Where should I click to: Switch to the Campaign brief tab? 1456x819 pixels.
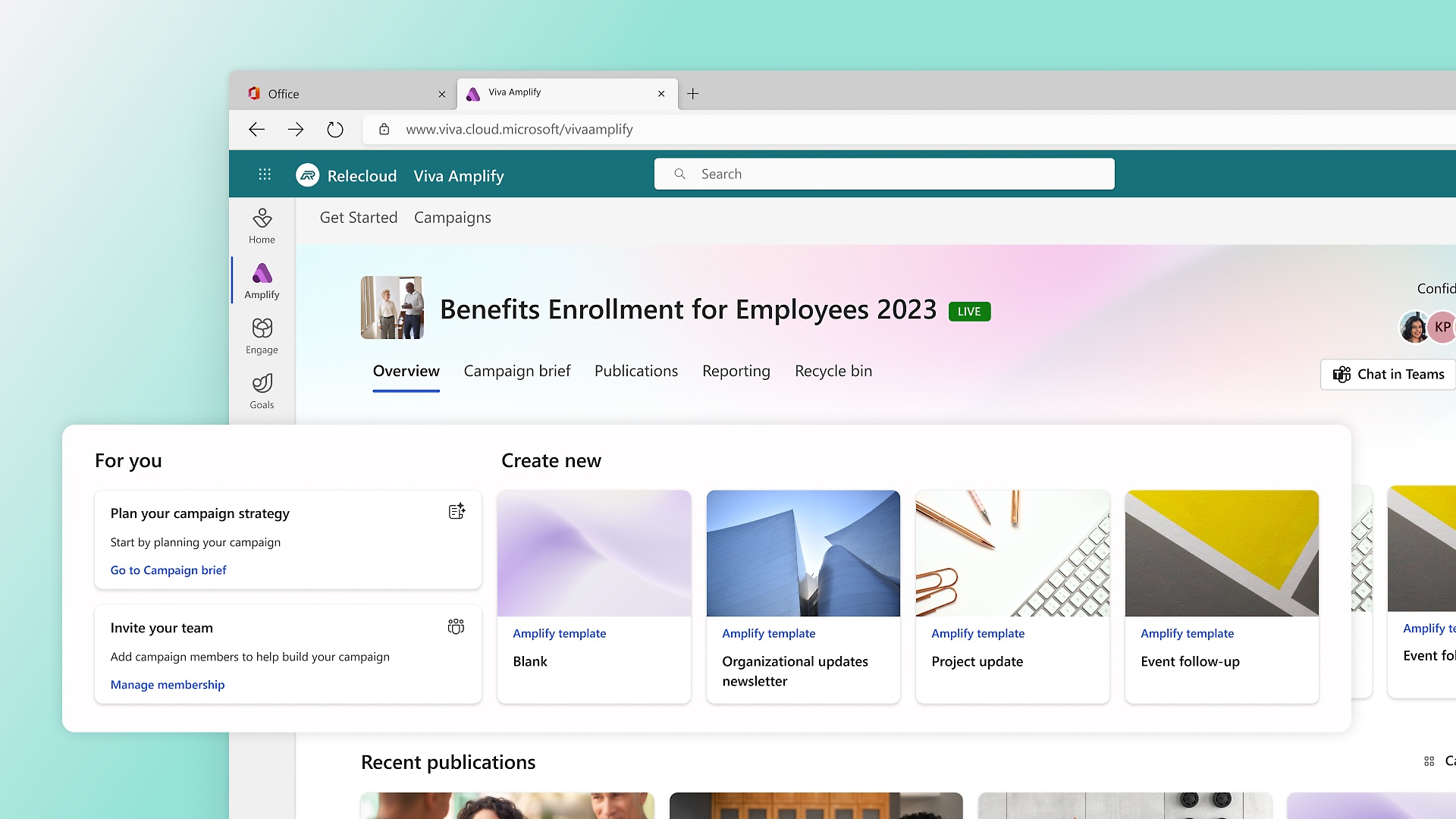tap(517, 371)
